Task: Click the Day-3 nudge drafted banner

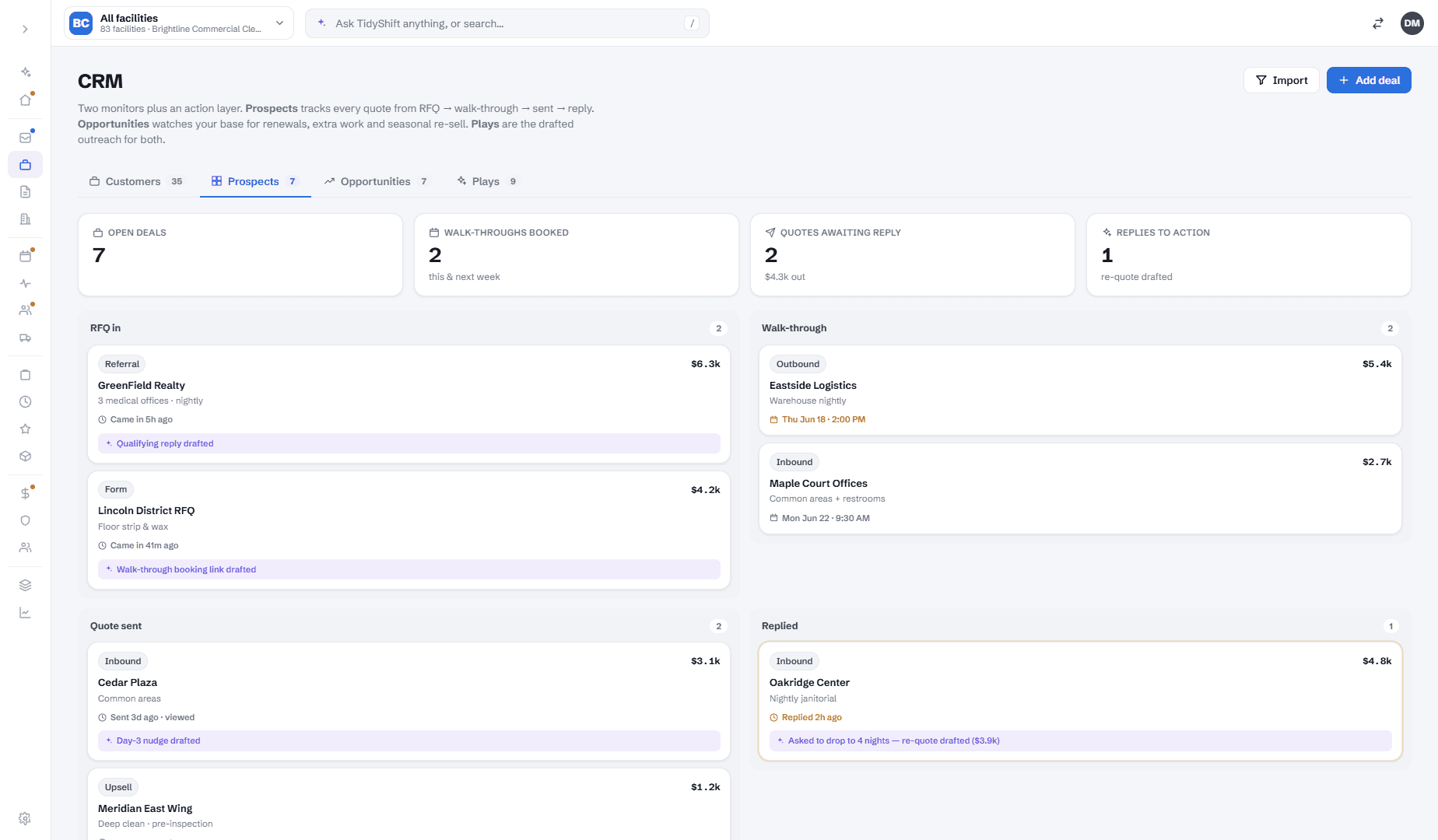Action: coord(409,740)
